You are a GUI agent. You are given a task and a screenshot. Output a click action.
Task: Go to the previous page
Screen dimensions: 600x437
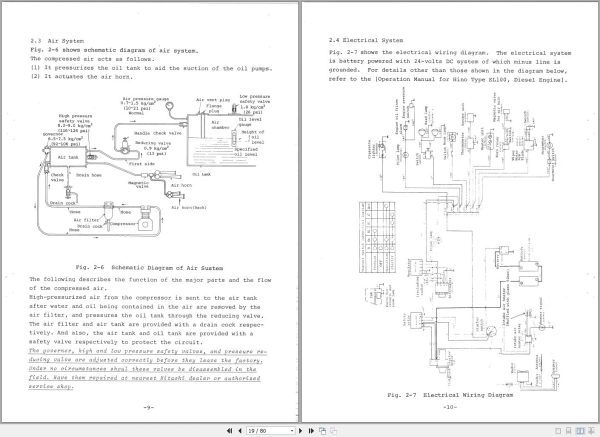click(x=240, y=431)
